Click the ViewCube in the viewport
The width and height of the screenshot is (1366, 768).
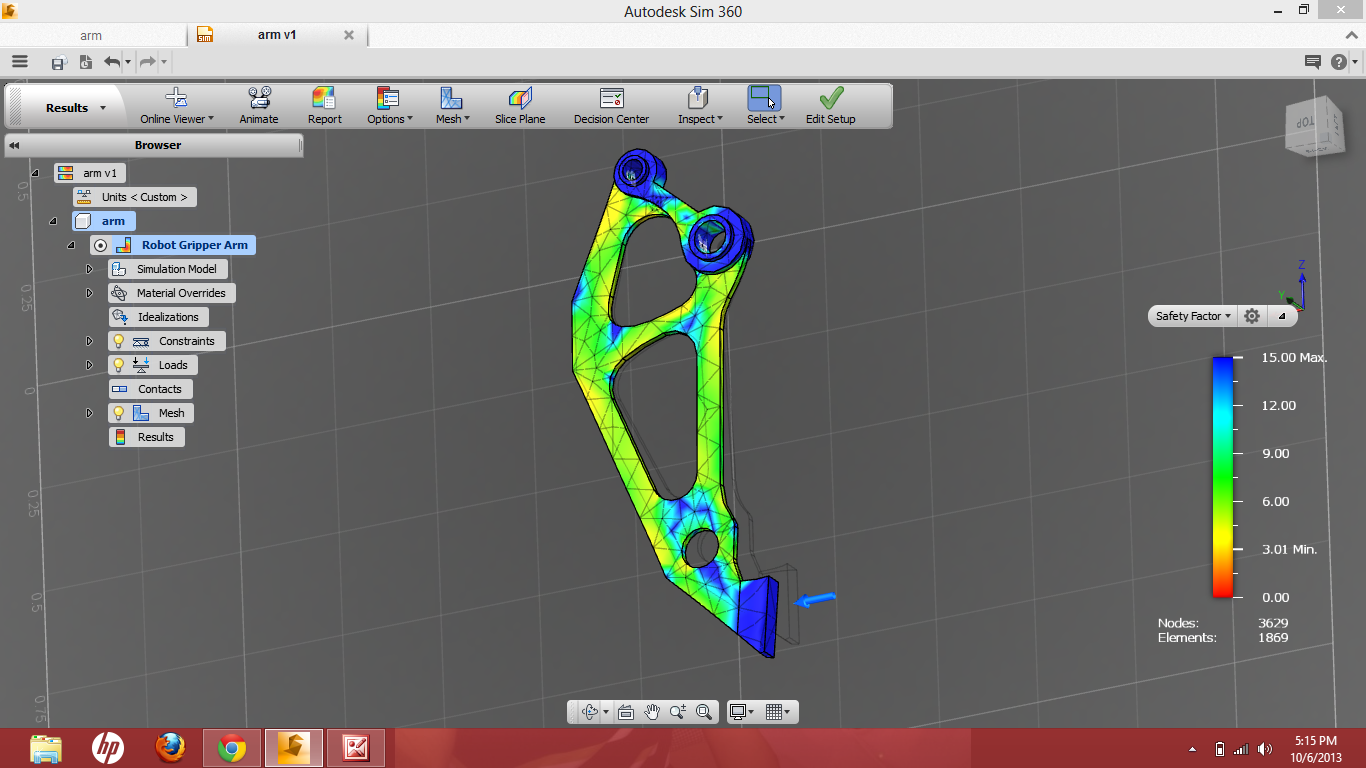point(1314,125)
